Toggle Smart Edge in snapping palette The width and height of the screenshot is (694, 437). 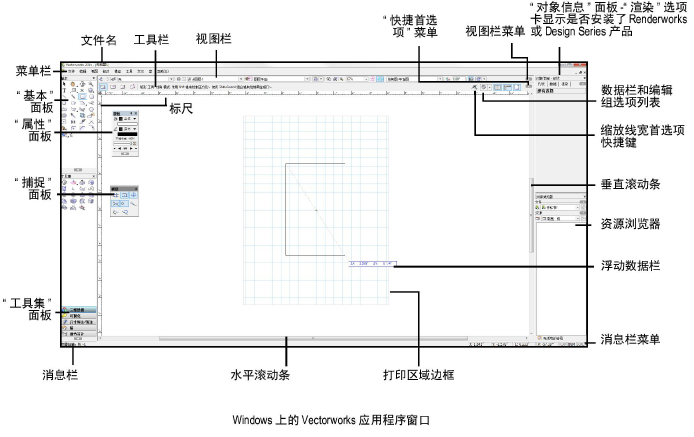pyautogui.click(x=116, y=213)
